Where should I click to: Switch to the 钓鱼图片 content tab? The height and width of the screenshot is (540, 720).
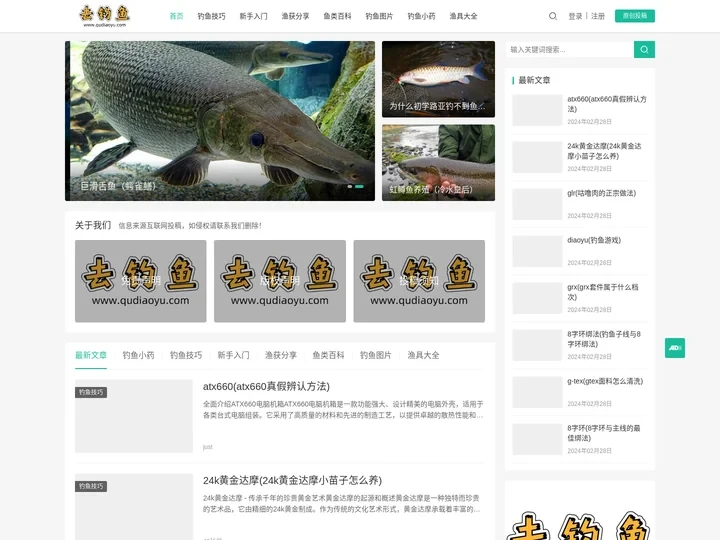pos(376,355)
